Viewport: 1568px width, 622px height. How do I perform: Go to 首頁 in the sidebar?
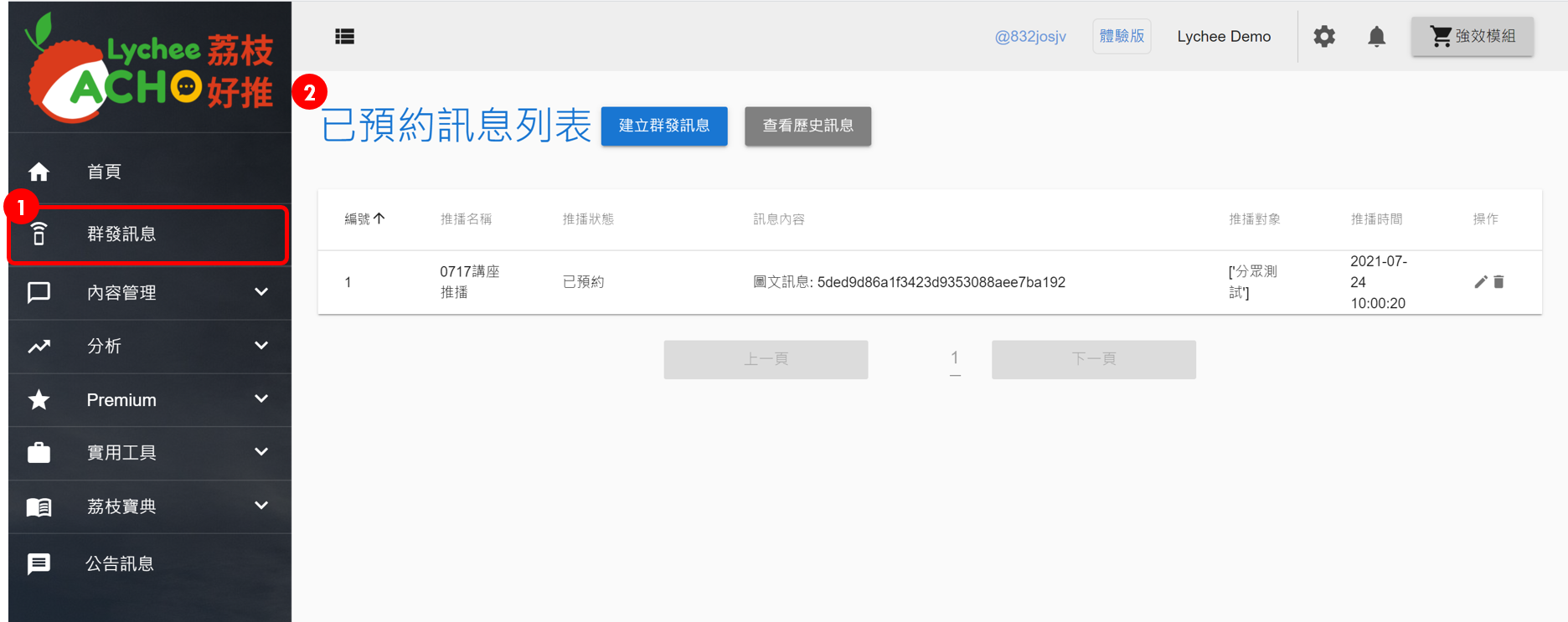[150, 172]
